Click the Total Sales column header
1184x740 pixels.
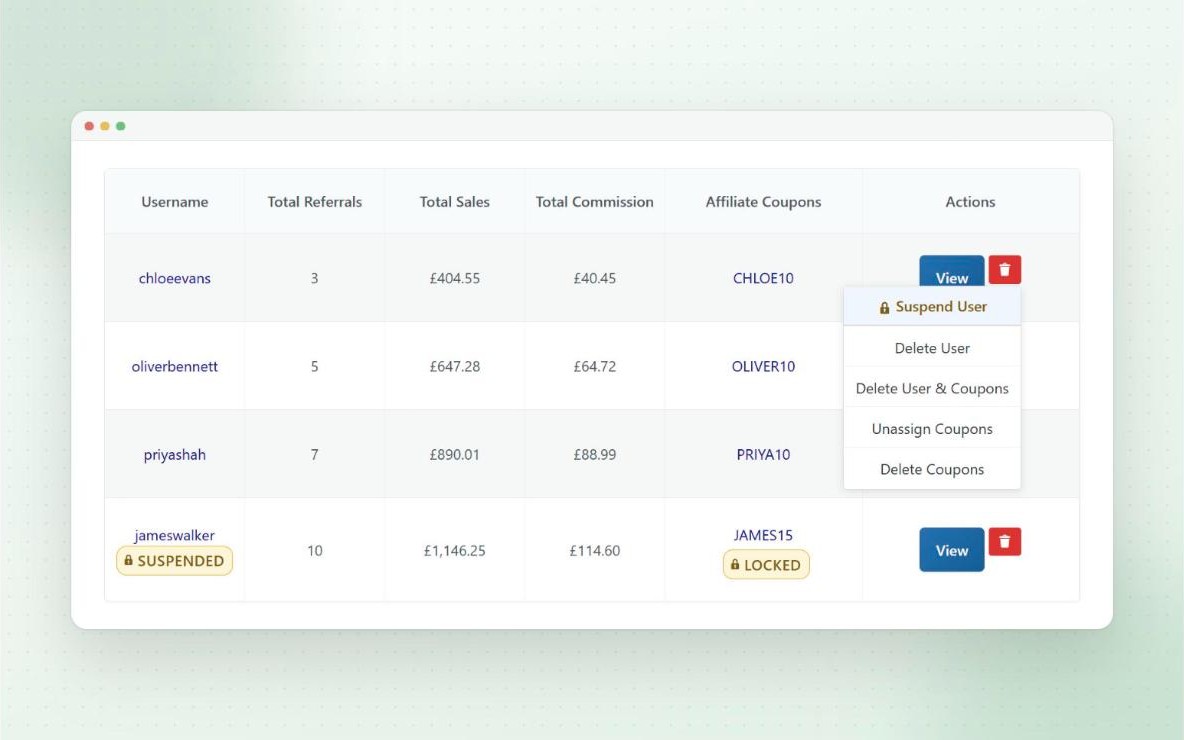(x=455, y=202)
